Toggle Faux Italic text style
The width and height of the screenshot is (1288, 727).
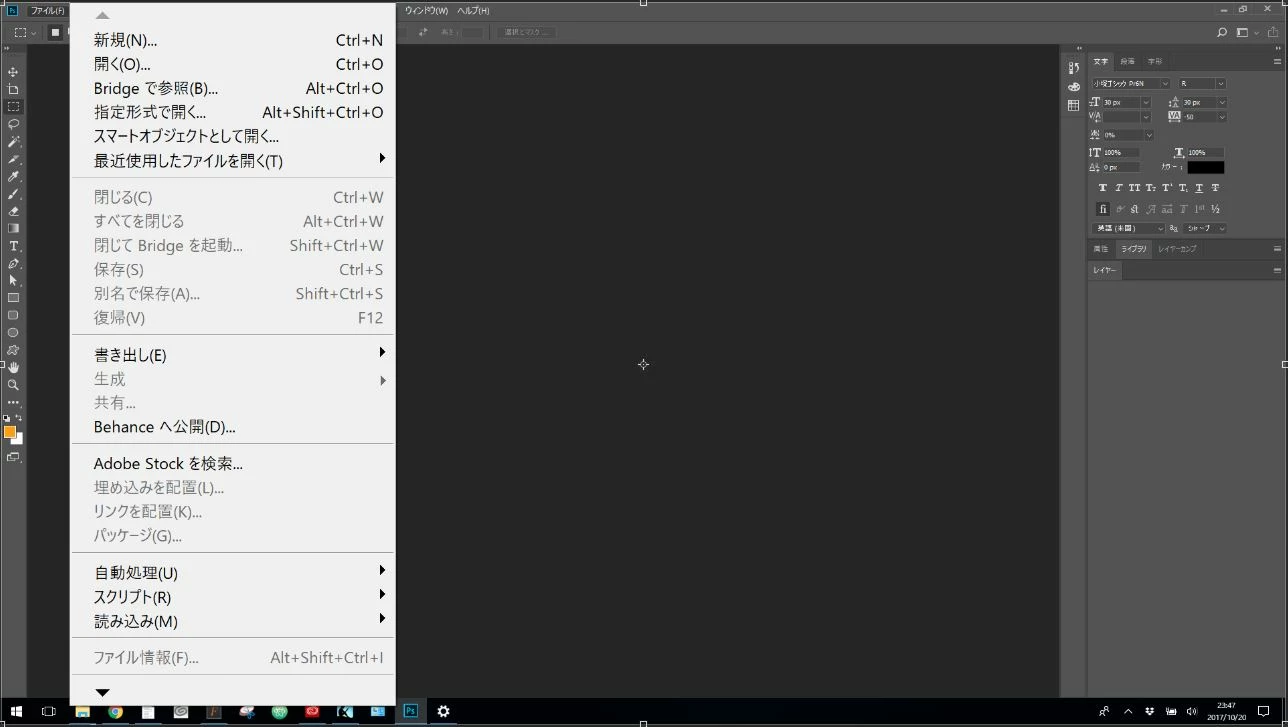[1119, 188]
